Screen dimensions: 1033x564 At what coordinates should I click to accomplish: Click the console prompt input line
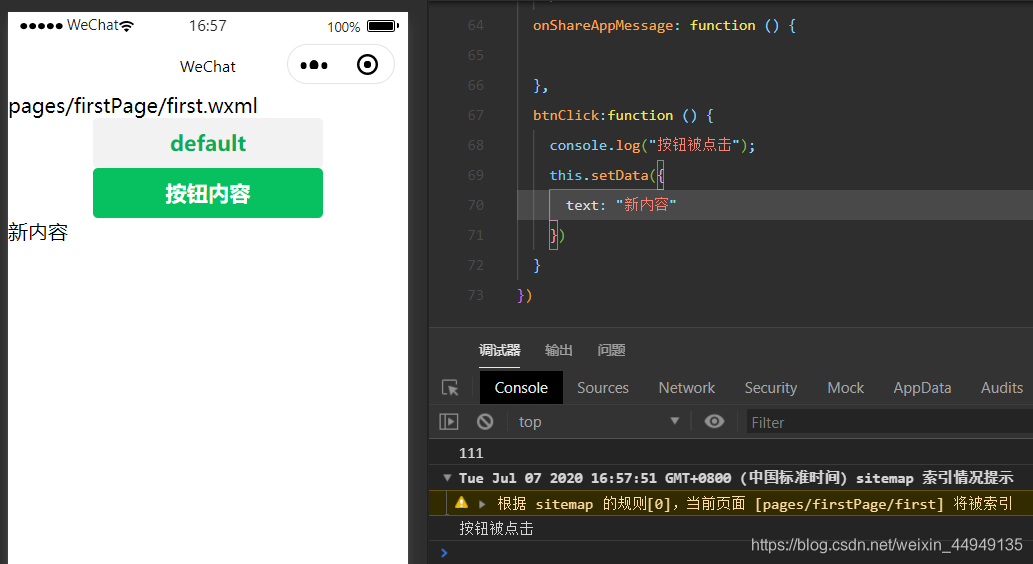click(738, 552)
